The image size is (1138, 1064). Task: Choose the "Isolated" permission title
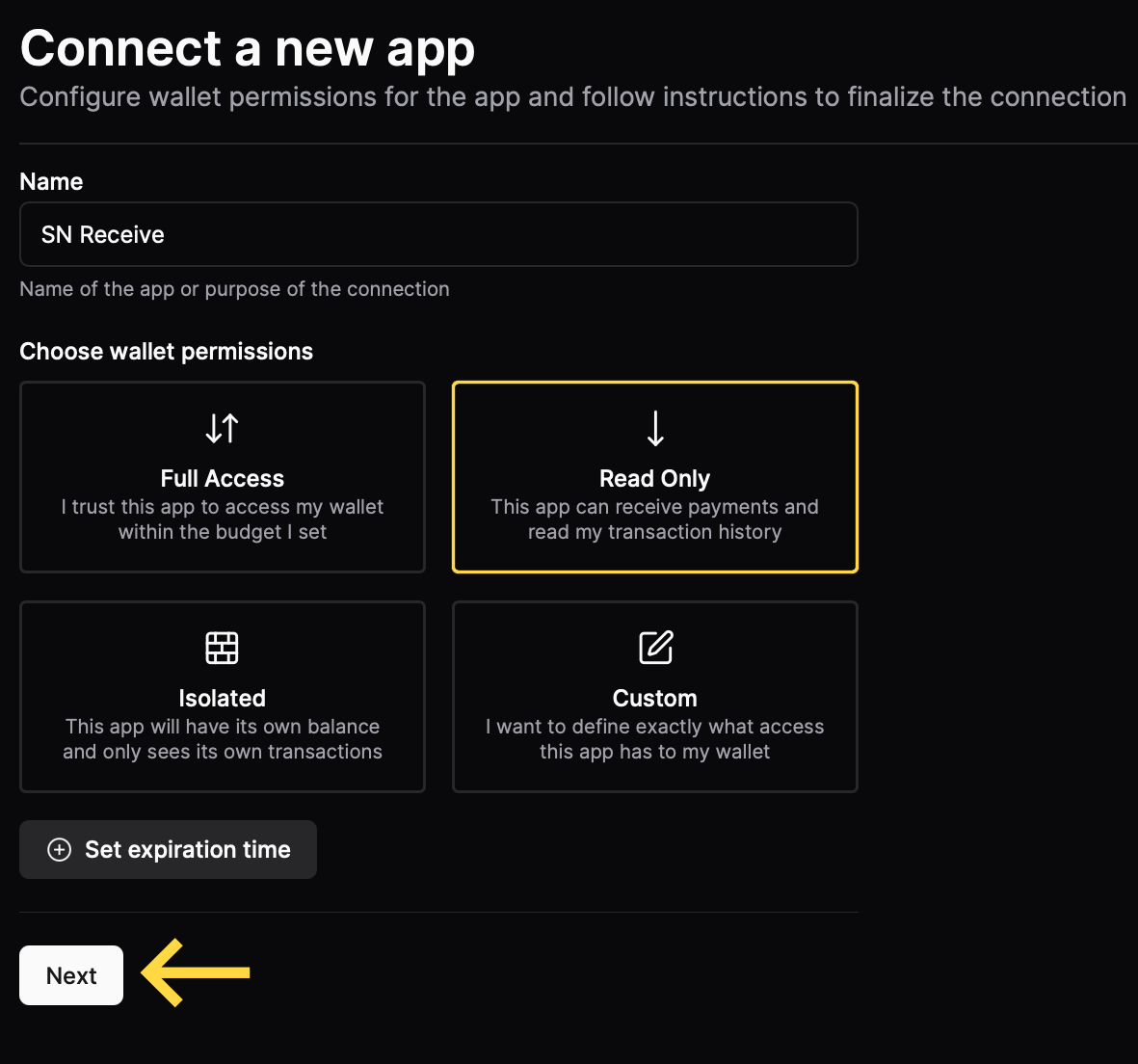click(222, 699)
